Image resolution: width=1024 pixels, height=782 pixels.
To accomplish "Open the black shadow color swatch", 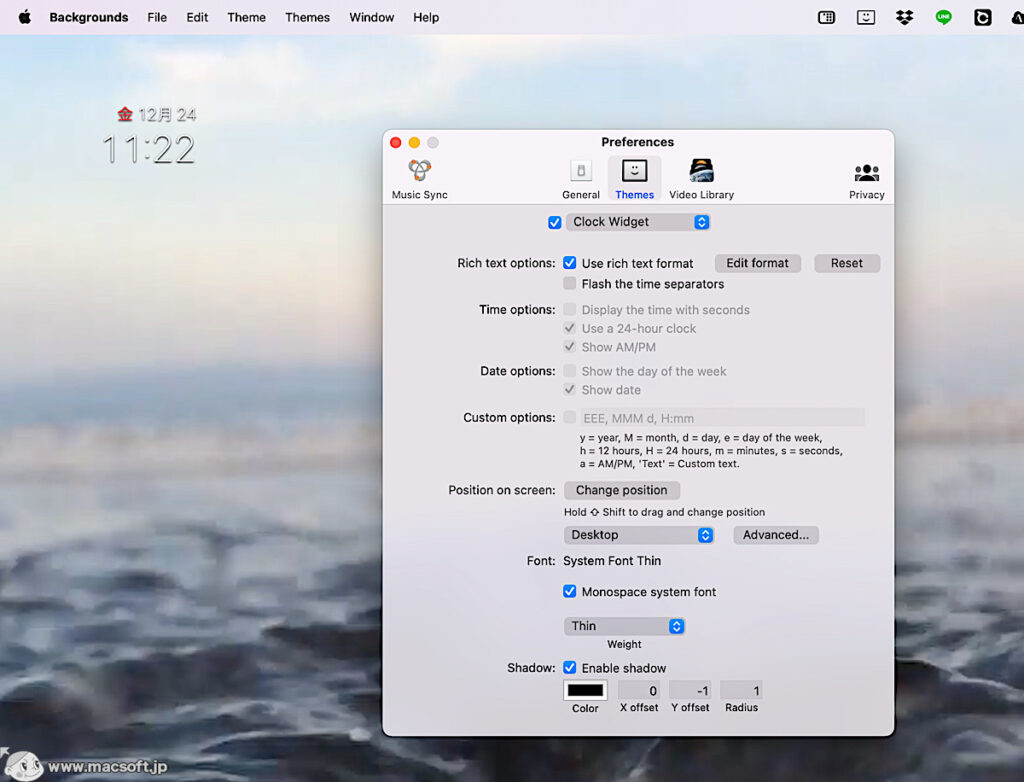I will [x=585, y=691].
